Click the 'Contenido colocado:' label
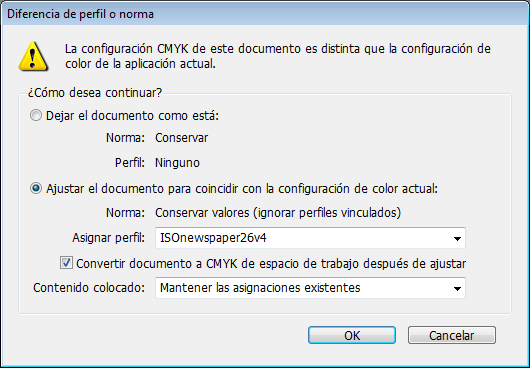The width and height of the screenshot is (530, 368). 89,288
